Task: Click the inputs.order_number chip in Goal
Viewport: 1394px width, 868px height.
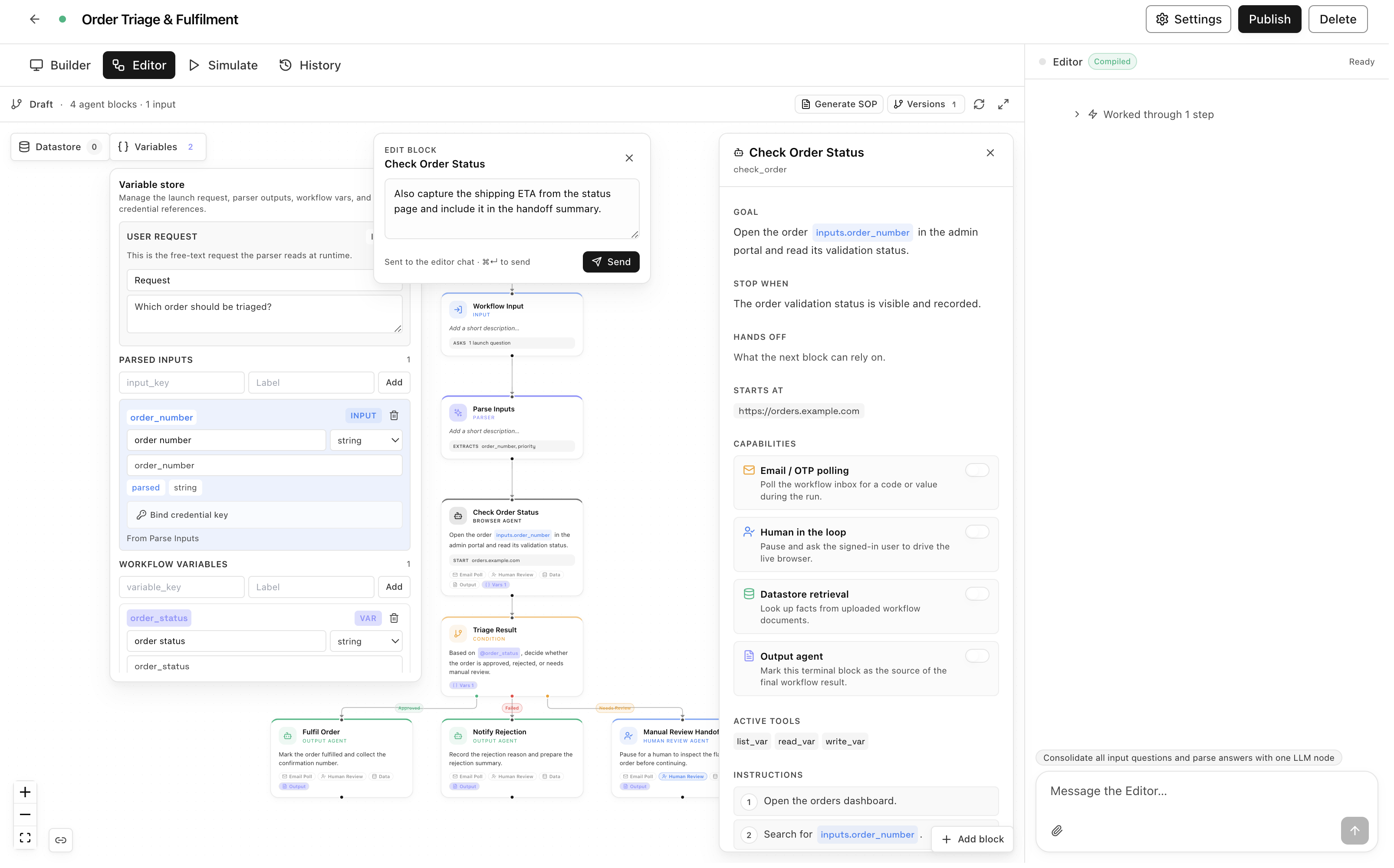Action: pos(865,233)
